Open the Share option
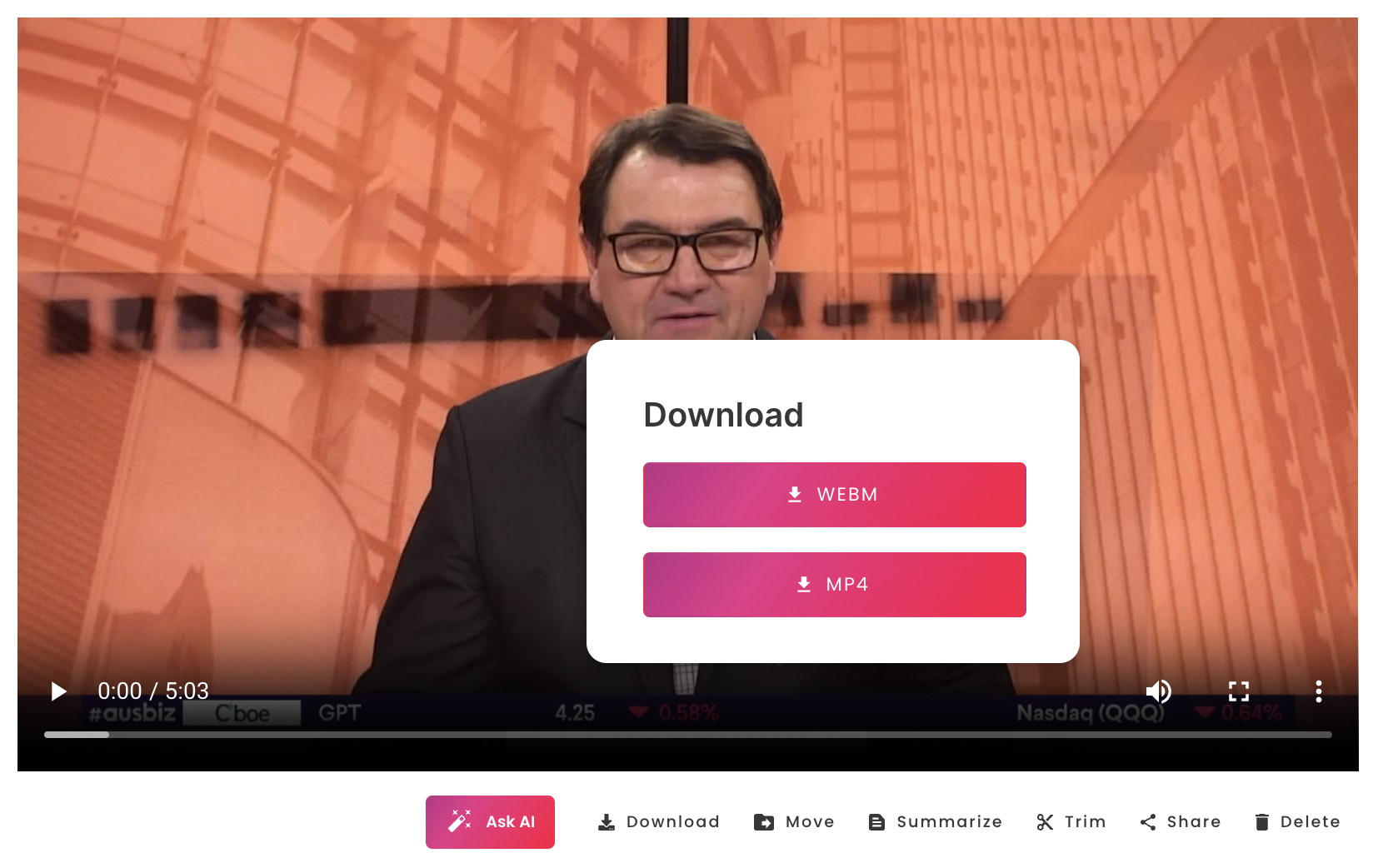This screenshot has width=1383, height=868. (1180, 822)
